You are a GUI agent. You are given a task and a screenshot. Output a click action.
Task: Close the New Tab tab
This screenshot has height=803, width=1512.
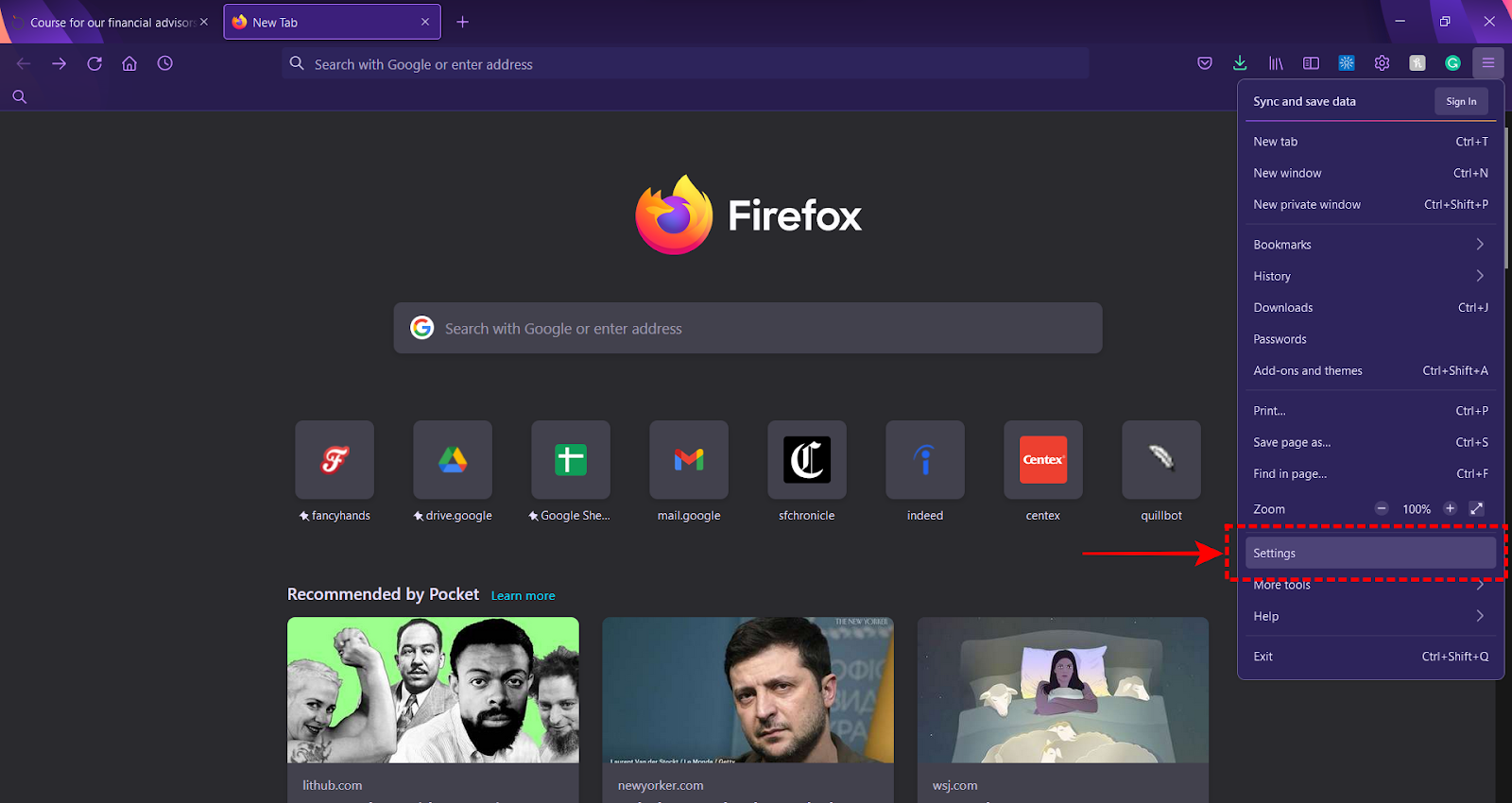pyautogui.click(x=425, y=22)
